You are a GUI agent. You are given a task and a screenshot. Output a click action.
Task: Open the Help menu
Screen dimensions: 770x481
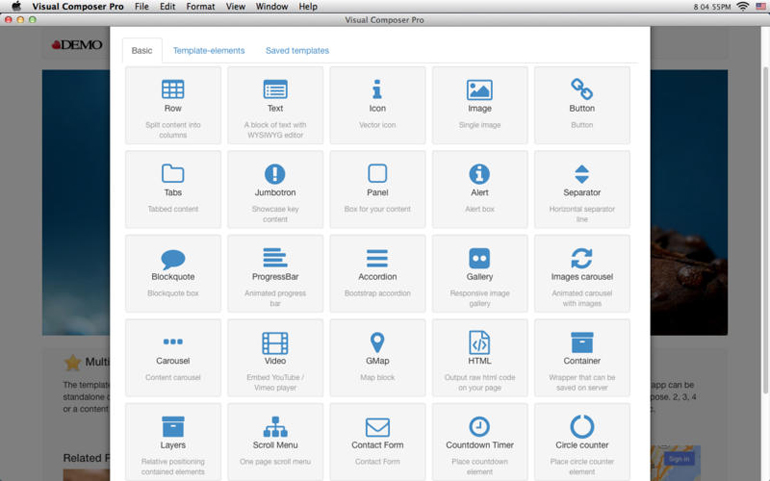[308, 6]
